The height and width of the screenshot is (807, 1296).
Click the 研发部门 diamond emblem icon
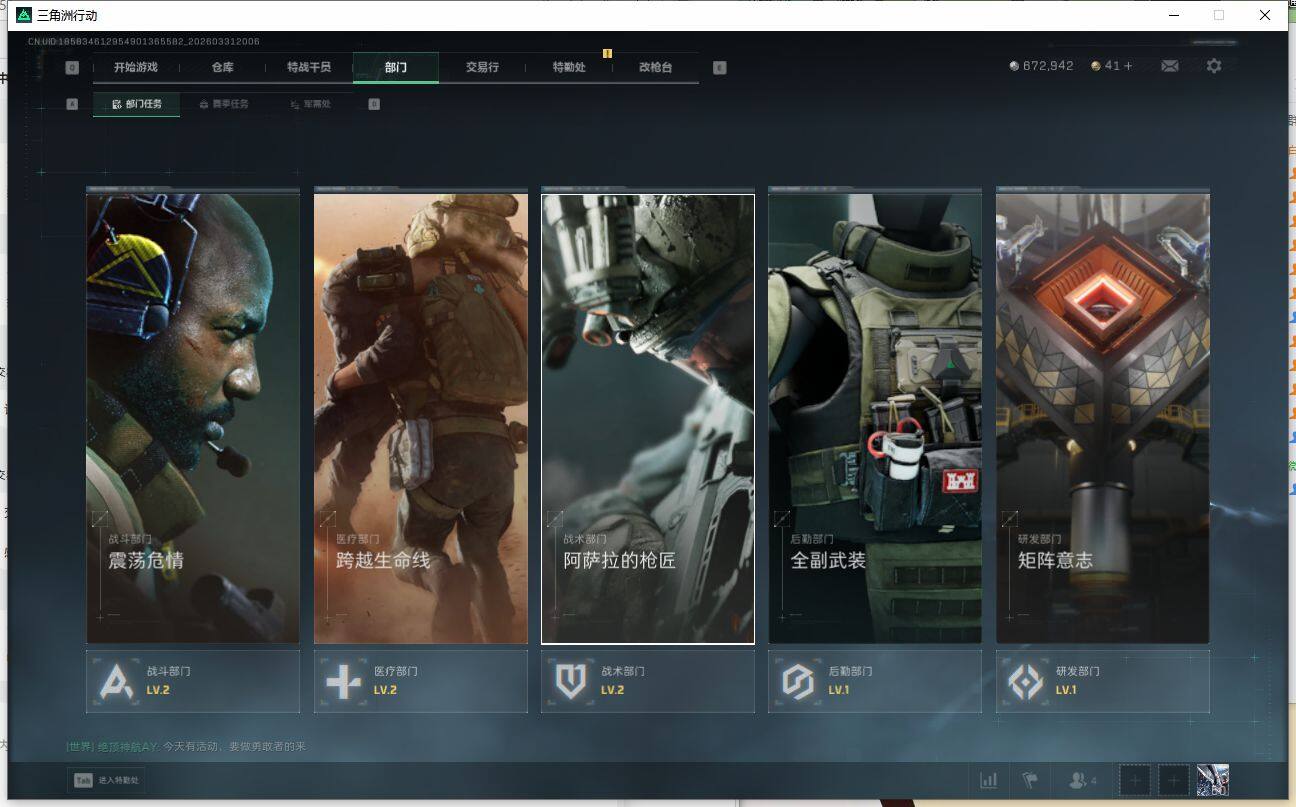pyautogui.click(x=1025, y=682)
